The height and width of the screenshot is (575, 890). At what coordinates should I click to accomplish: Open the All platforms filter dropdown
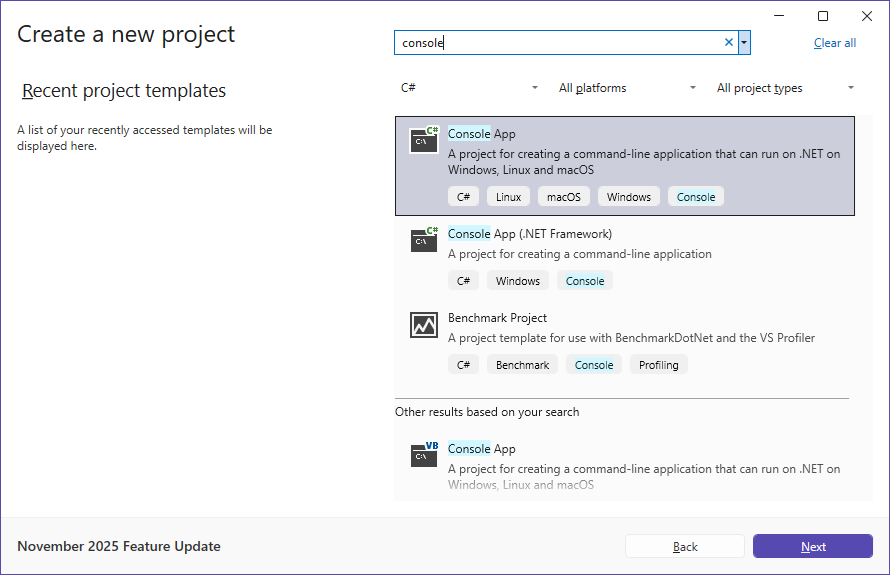(627, 88)
